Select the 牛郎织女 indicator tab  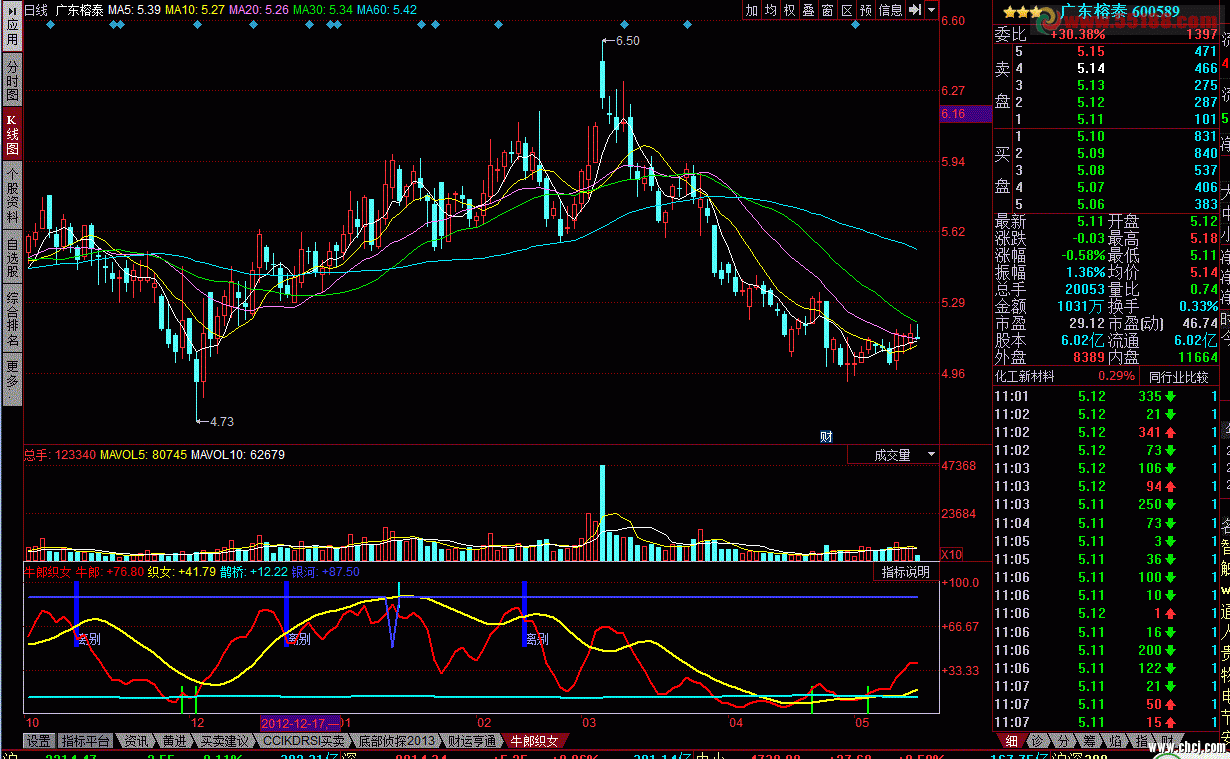(x=534, y=741)
